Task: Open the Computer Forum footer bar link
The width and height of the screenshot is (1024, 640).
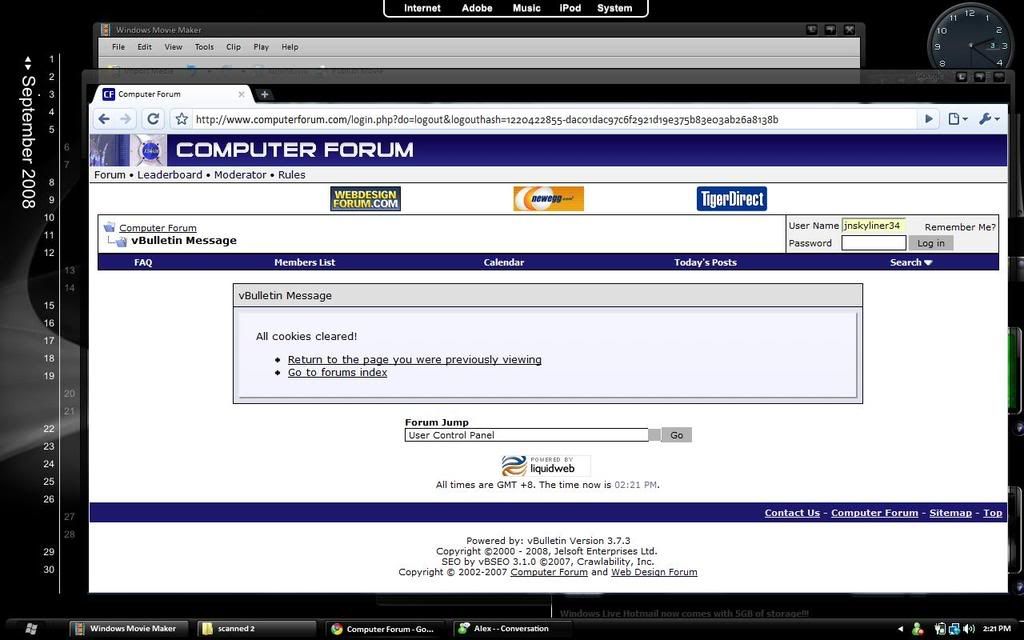Action: [874, 513]
